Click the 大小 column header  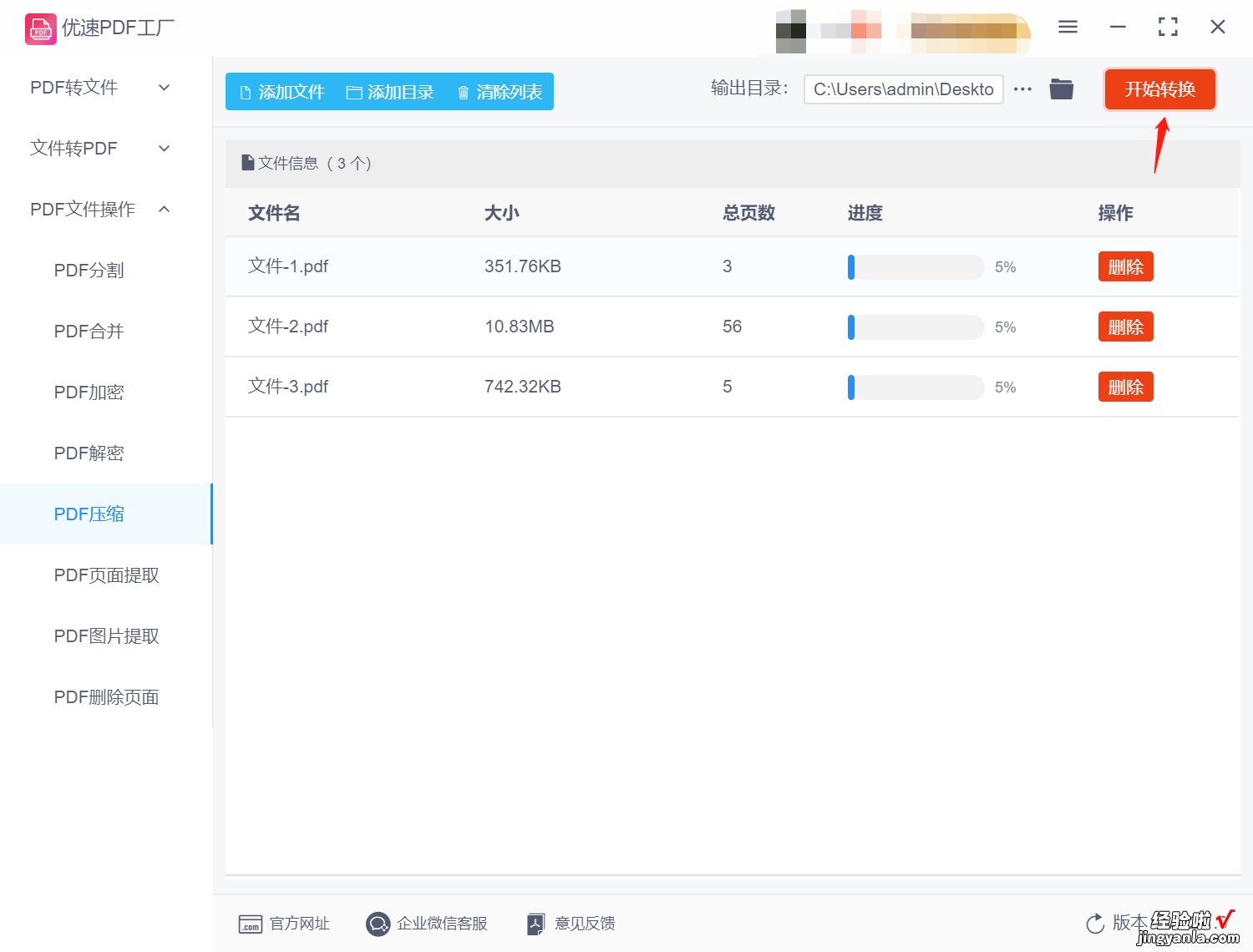[x=502, y=213]
